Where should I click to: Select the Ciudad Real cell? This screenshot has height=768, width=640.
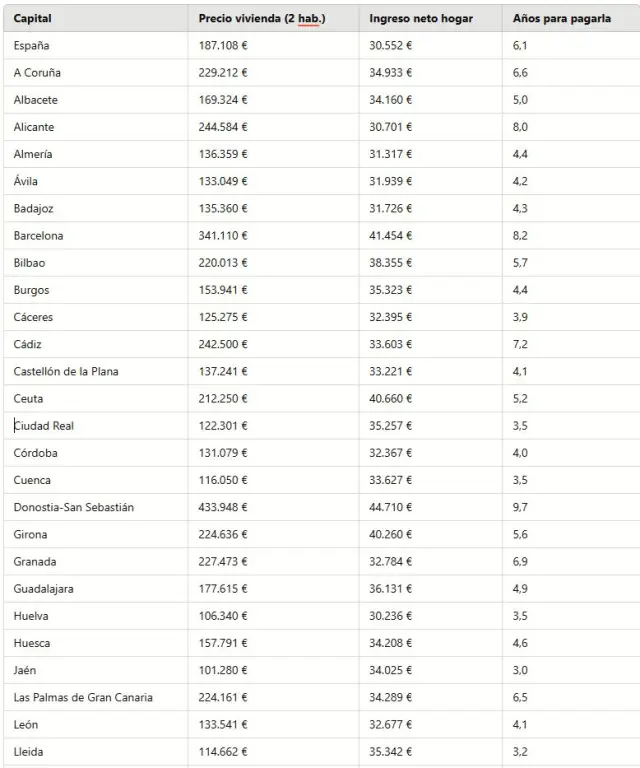44,426
